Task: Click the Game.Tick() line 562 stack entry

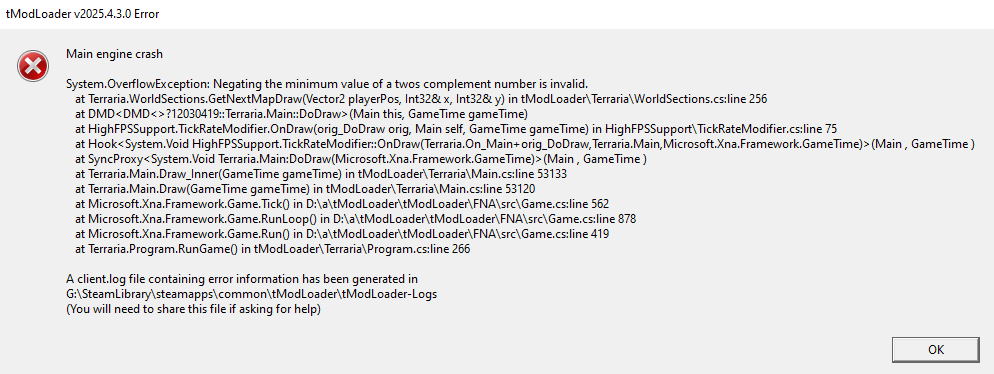Action: click(x=342, y=204)
